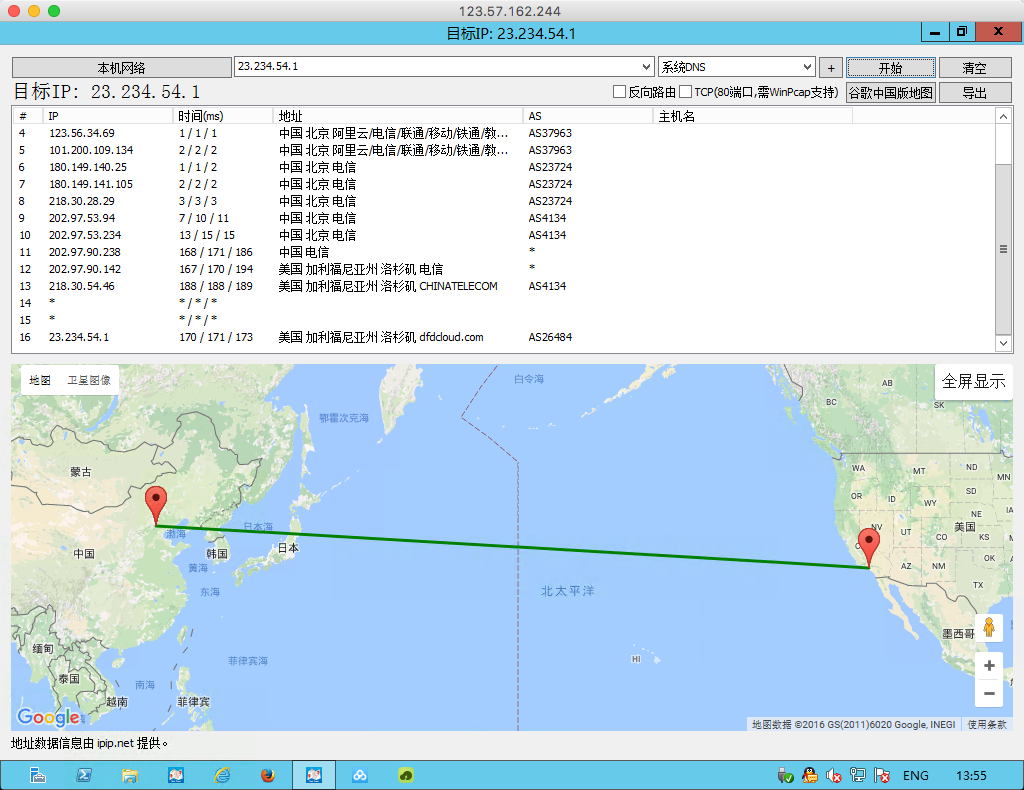Expand the target IP address dropdown
Viewport: 1024px width, 790px height.
[644, 67]
